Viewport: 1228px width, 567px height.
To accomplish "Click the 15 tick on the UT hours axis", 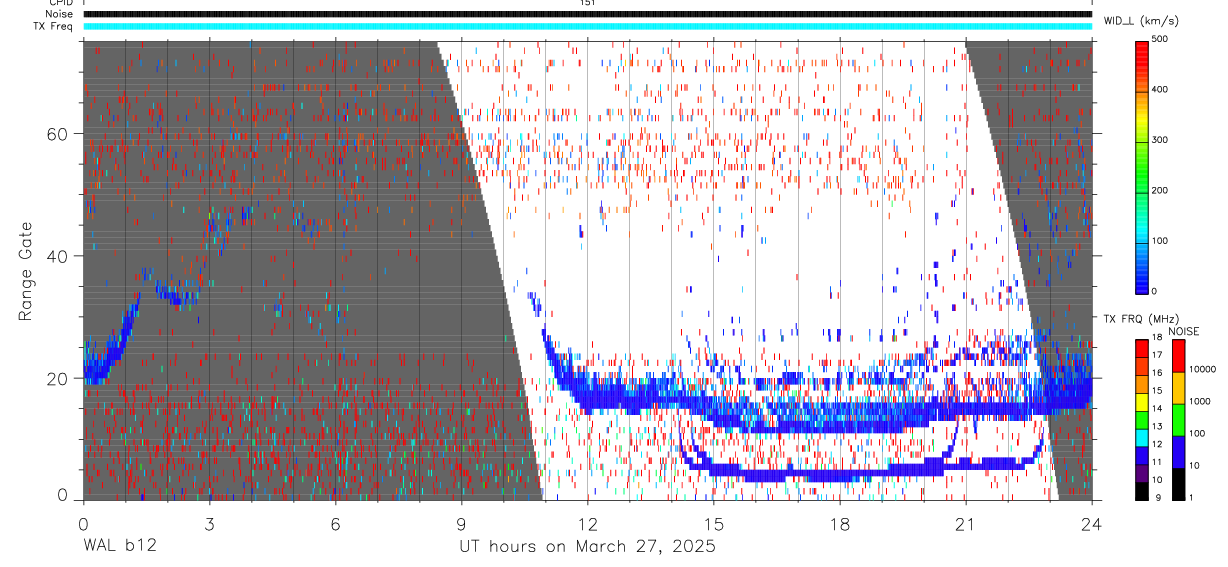I will pos(714,523).
